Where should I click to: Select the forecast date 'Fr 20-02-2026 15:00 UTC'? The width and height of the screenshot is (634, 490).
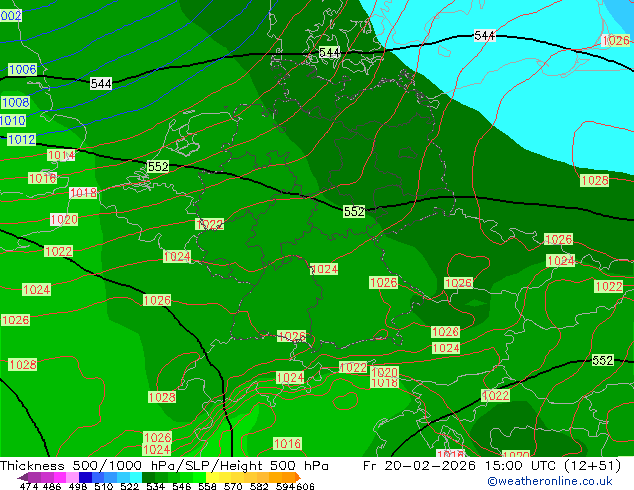point(459,466)
